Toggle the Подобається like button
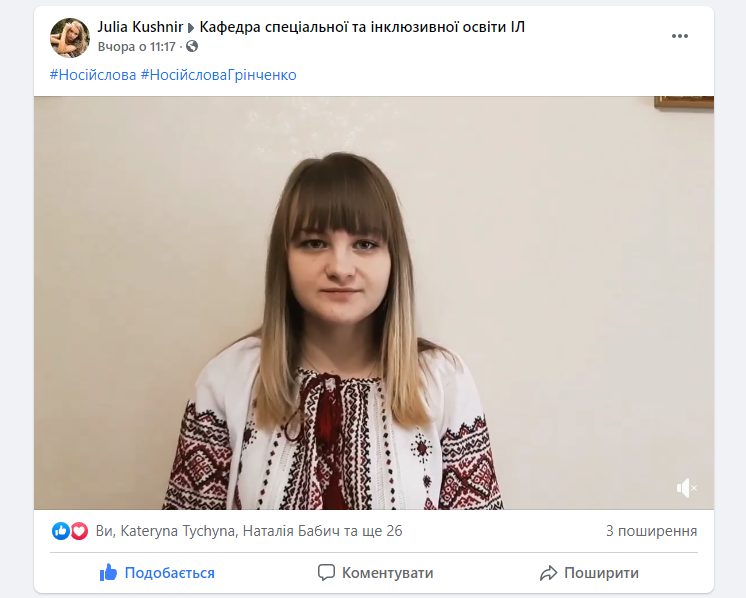Viewport: 746px width, 598px height. 157,573
